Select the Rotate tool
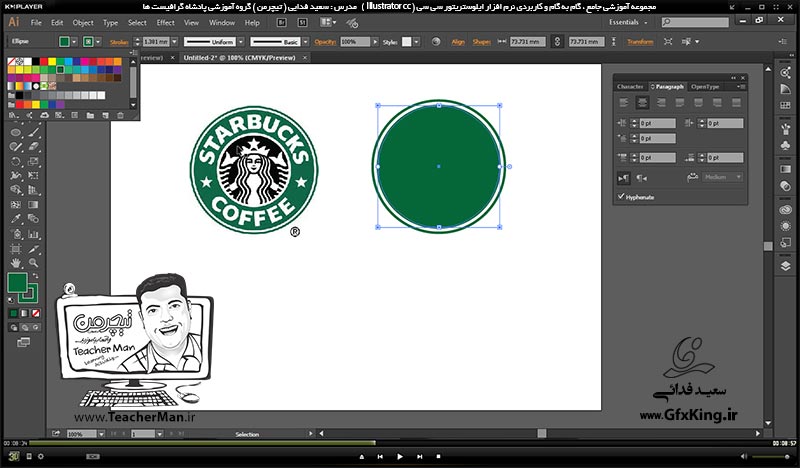Screen dimensions: 800x468 pyautogui.click(x=16, y=161)
